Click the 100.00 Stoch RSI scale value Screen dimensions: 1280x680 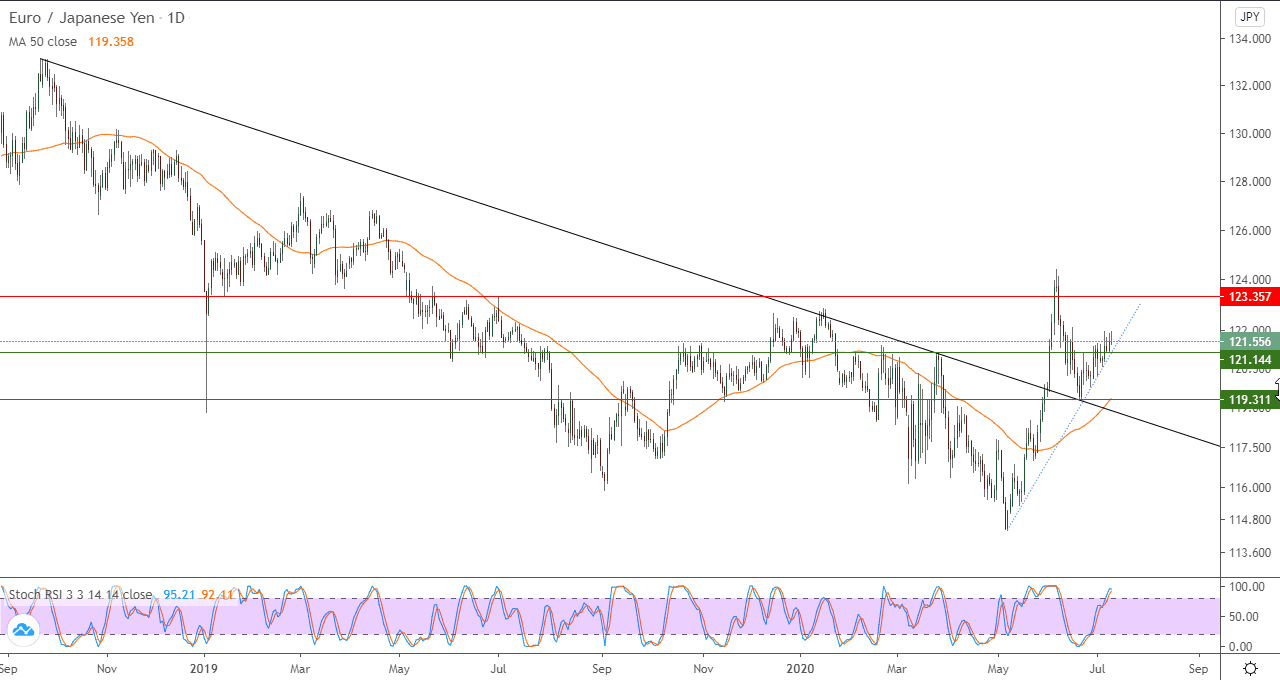pos(1247,587)
